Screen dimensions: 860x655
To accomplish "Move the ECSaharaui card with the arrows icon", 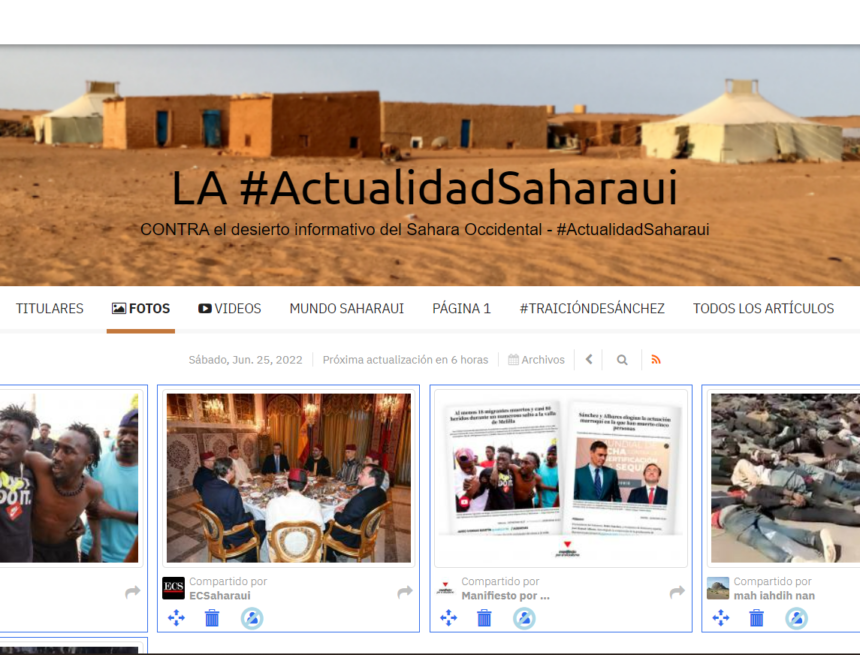I will pyautogui.click(x=178, y=618).
